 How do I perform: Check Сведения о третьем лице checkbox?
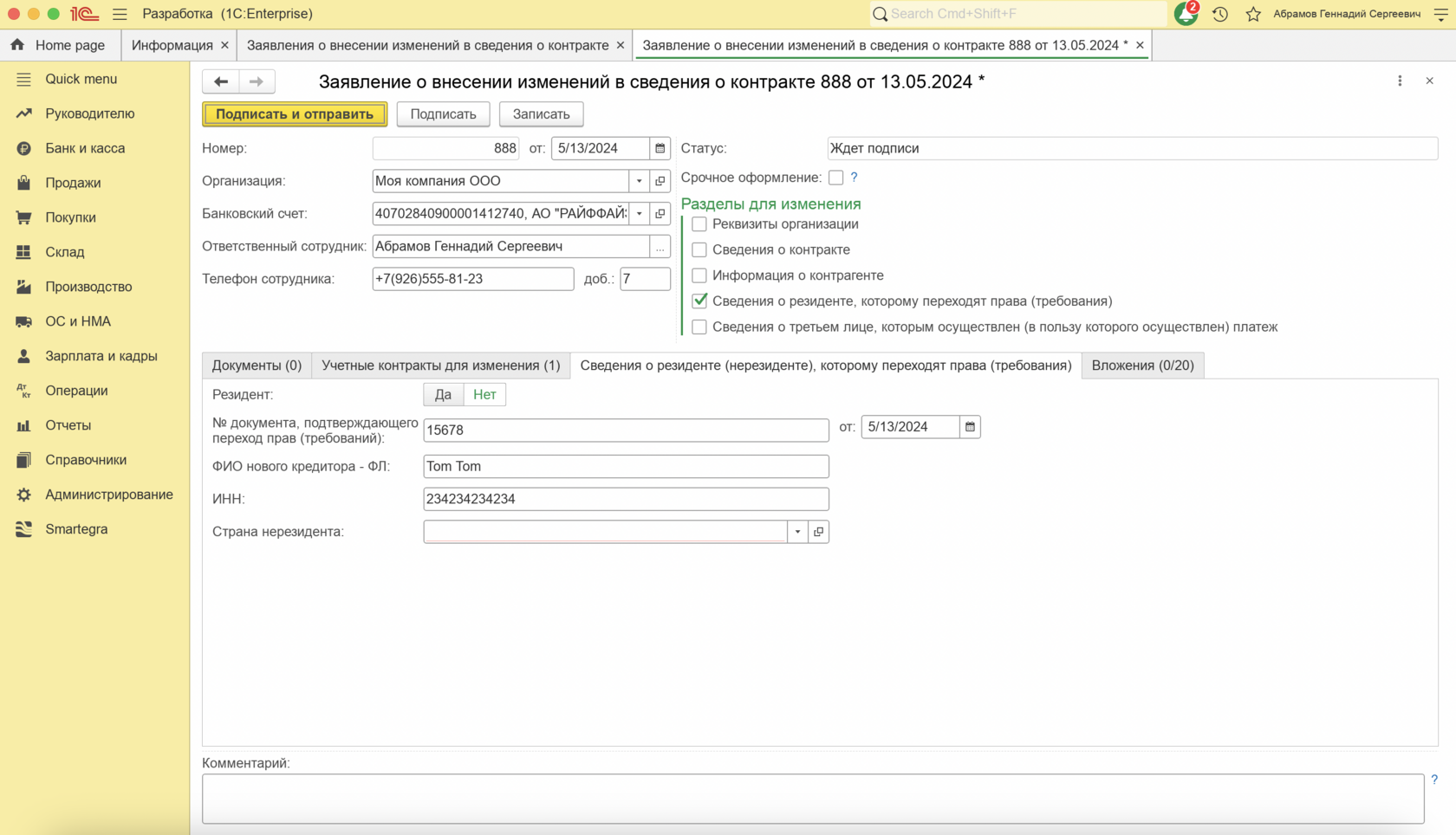click(699, 327)
